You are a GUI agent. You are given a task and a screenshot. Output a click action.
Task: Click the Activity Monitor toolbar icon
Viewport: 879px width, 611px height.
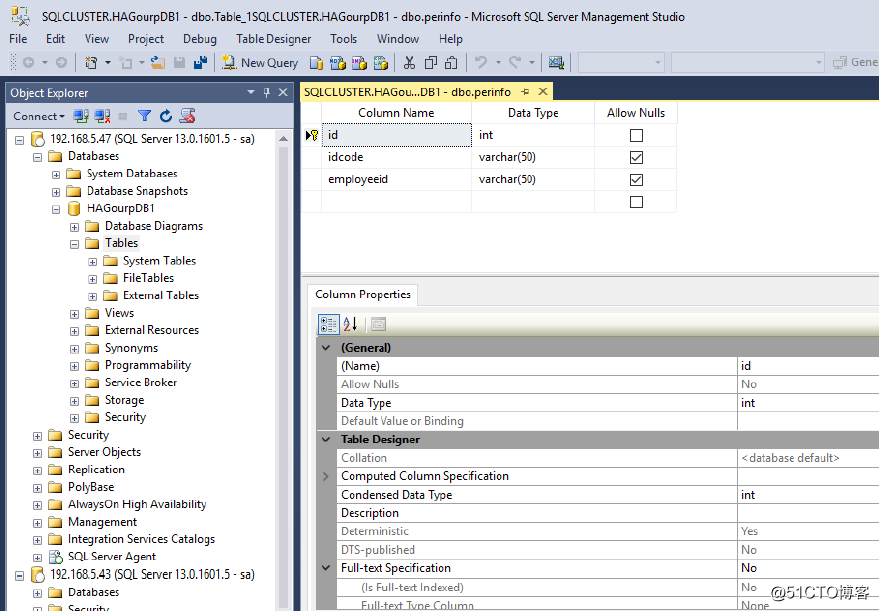coord(556,63)
